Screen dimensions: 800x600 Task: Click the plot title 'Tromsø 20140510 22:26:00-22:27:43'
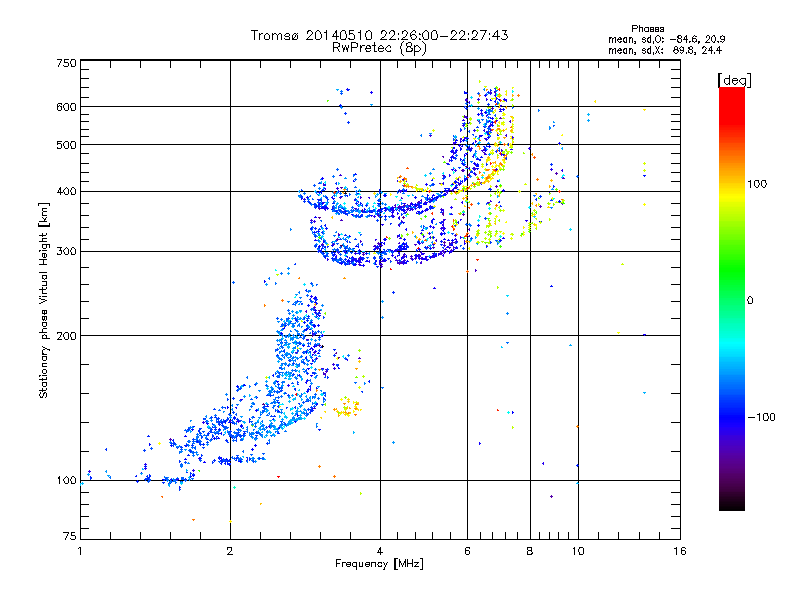pyautogui.click(x=379, y=35)
